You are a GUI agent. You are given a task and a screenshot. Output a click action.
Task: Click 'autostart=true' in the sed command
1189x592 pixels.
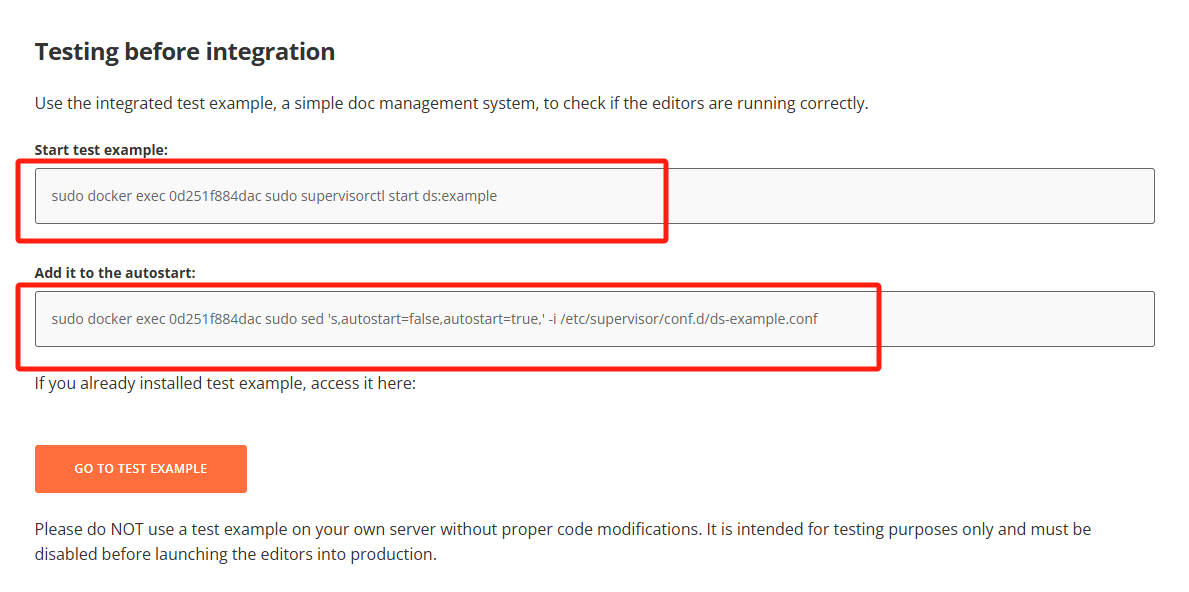(492, 319)
